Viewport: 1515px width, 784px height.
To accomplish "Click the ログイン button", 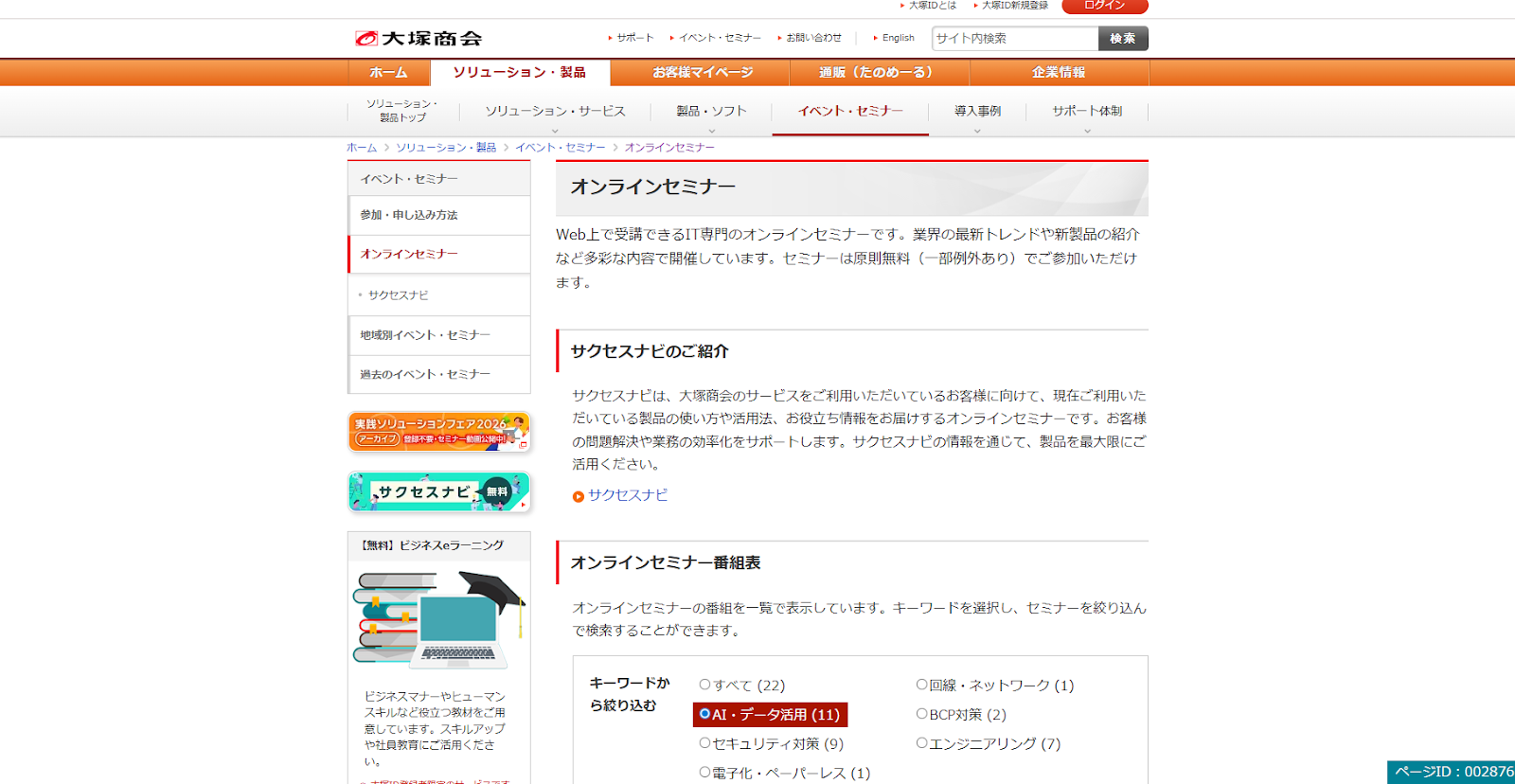I will (1105, 6).
